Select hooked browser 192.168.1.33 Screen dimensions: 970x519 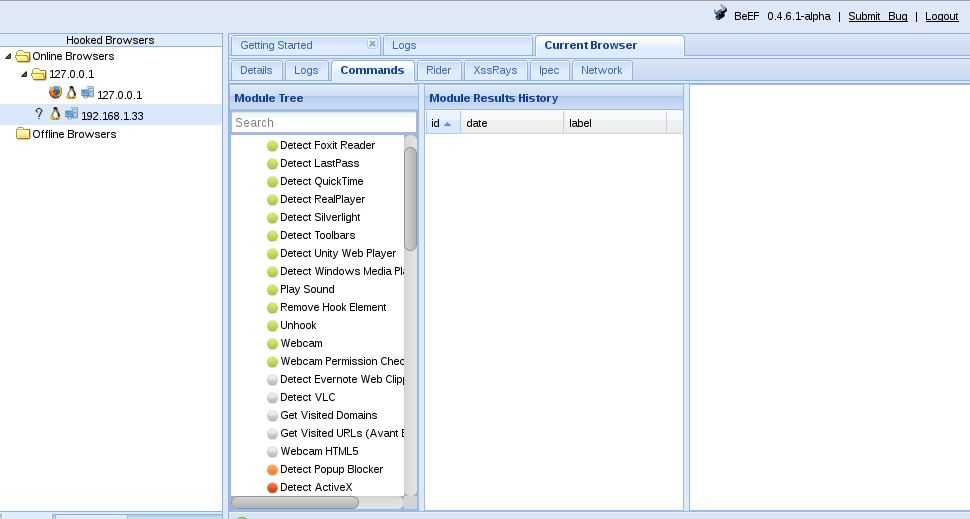point(111,116)
